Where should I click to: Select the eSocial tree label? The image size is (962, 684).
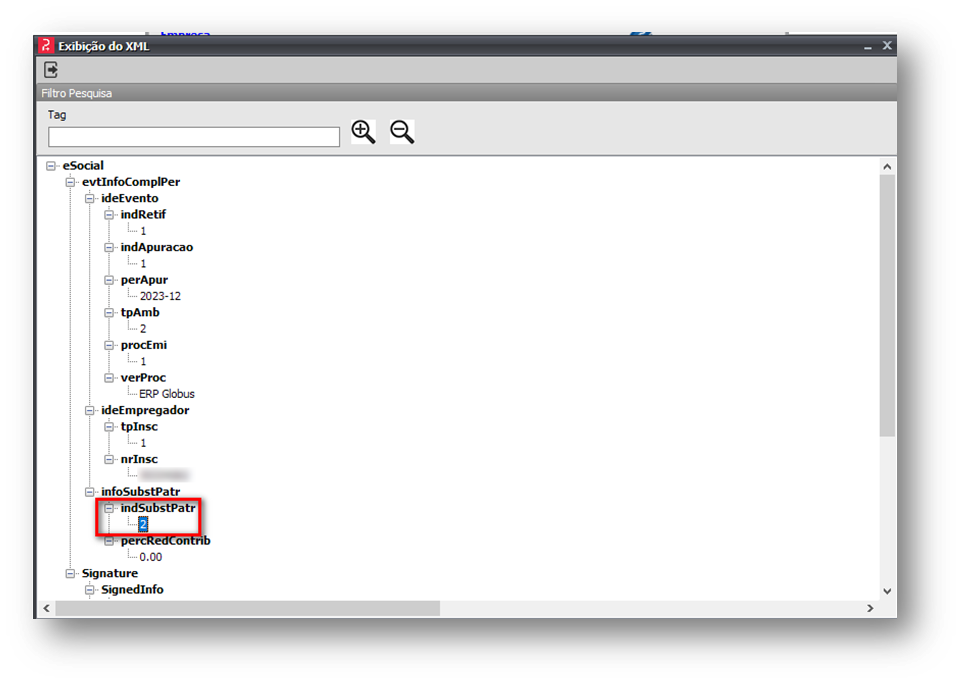click(83, 166)
